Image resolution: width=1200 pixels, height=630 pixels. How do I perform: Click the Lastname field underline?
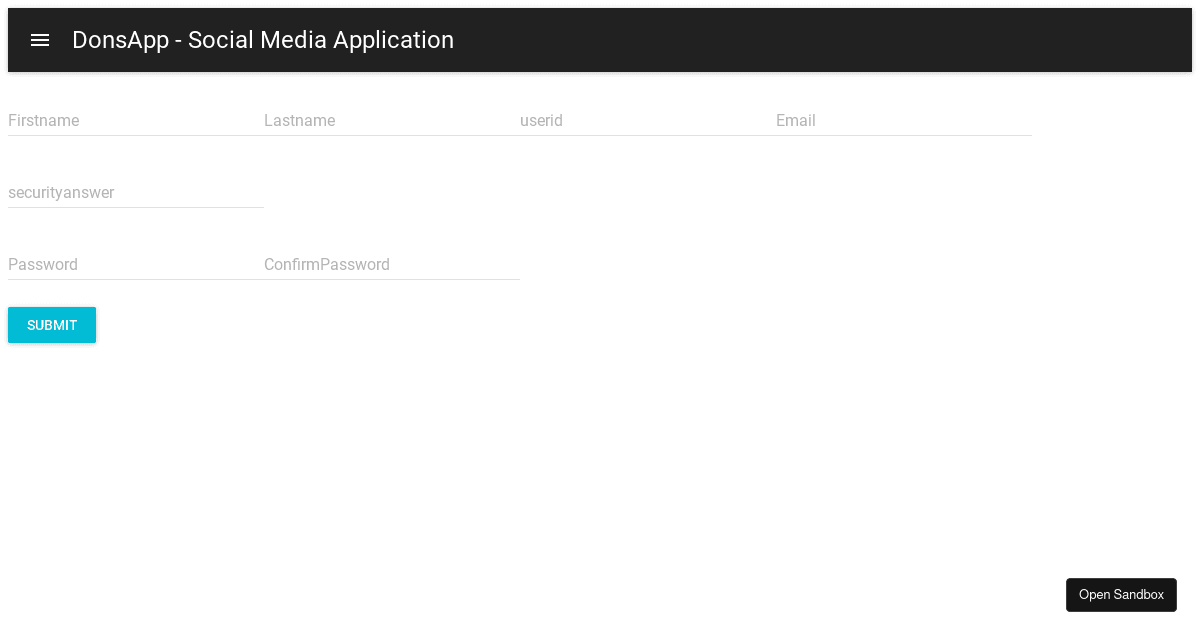click(x=391, y=135)
